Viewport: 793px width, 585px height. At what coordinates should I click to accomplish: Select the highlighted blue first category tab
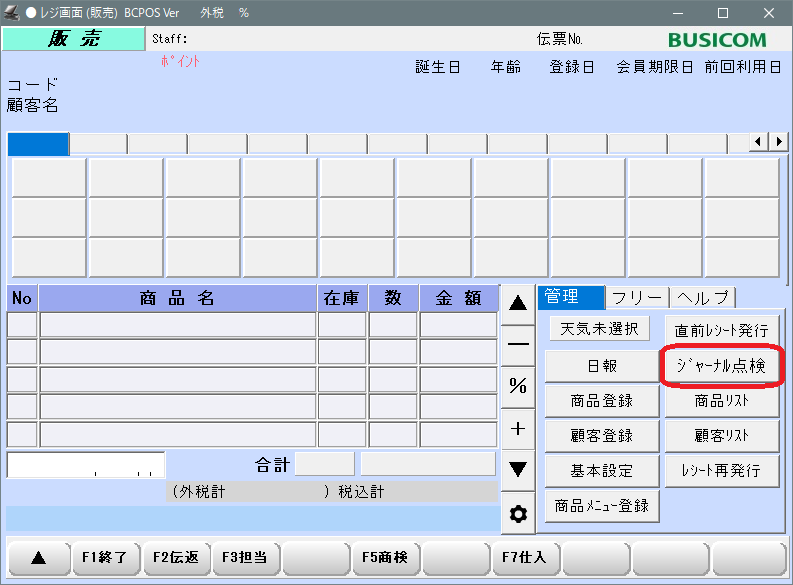point(38,144)
